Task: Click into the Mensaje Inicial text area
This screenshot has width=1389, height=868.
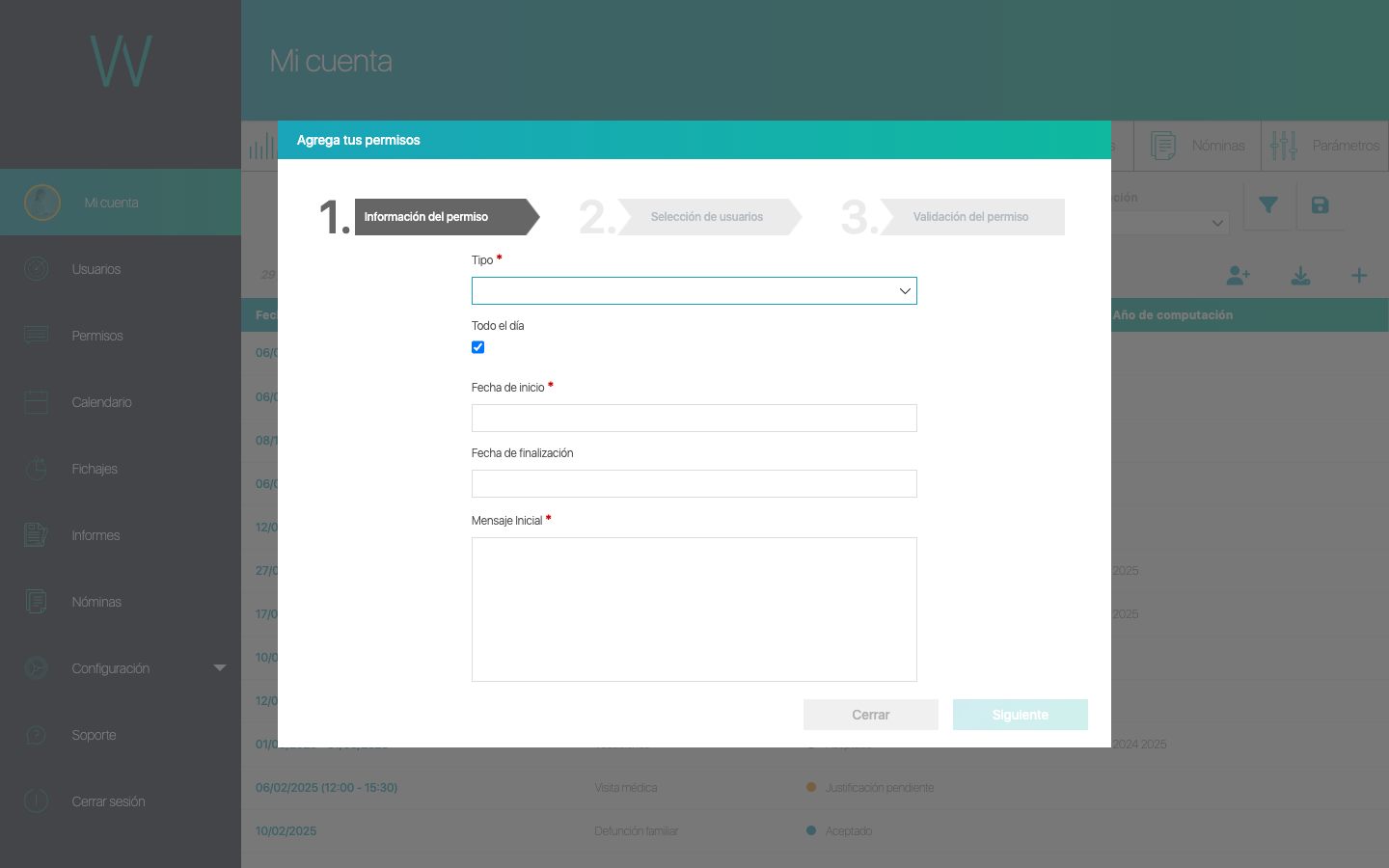Action: click(694, 610)
